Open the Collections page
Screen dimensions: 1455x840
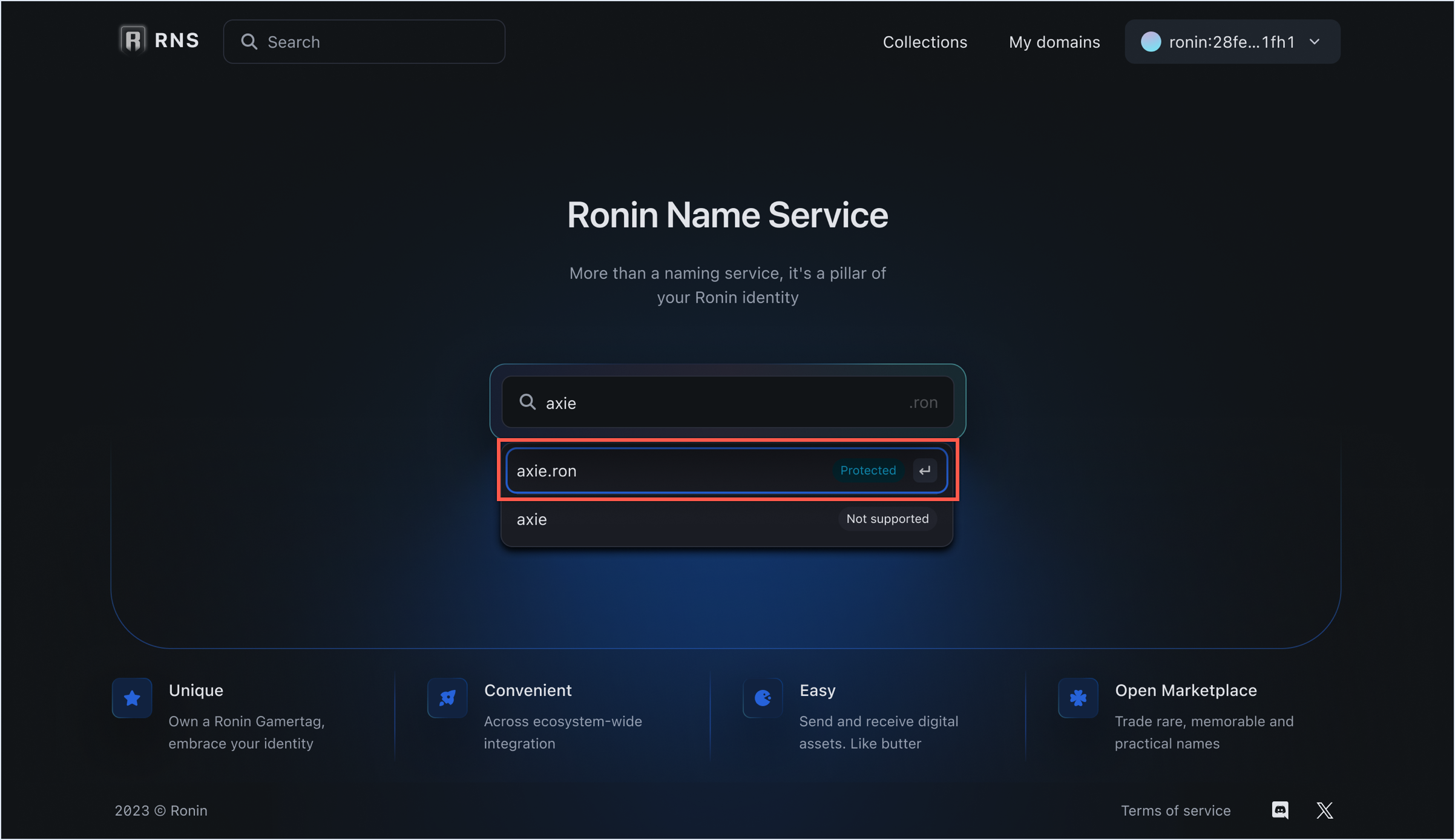(x=924, y=42)
